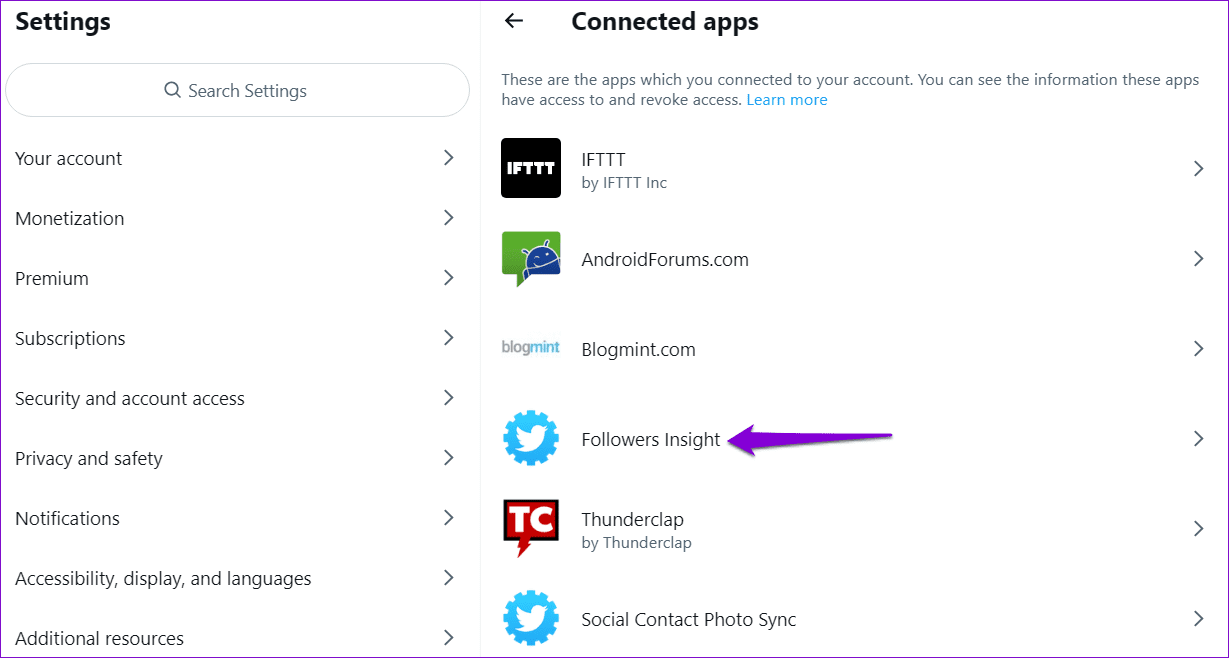Click the Social Contact Photo Sync icon

(x=531, y=618)
